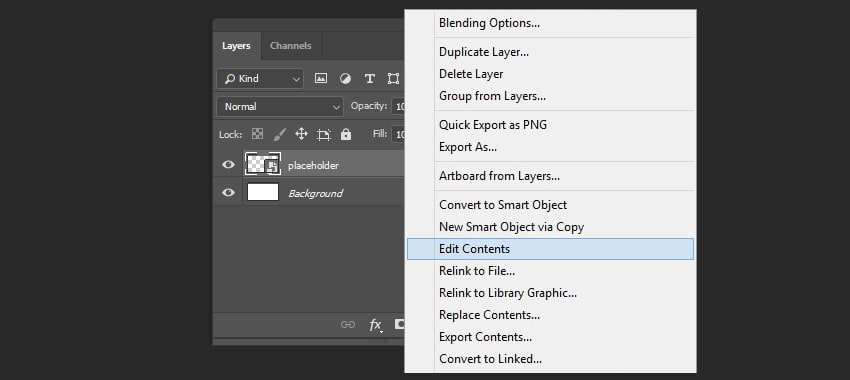Open the Kind filter dropdown
The image size is (850, 380).
coord(260,79)
